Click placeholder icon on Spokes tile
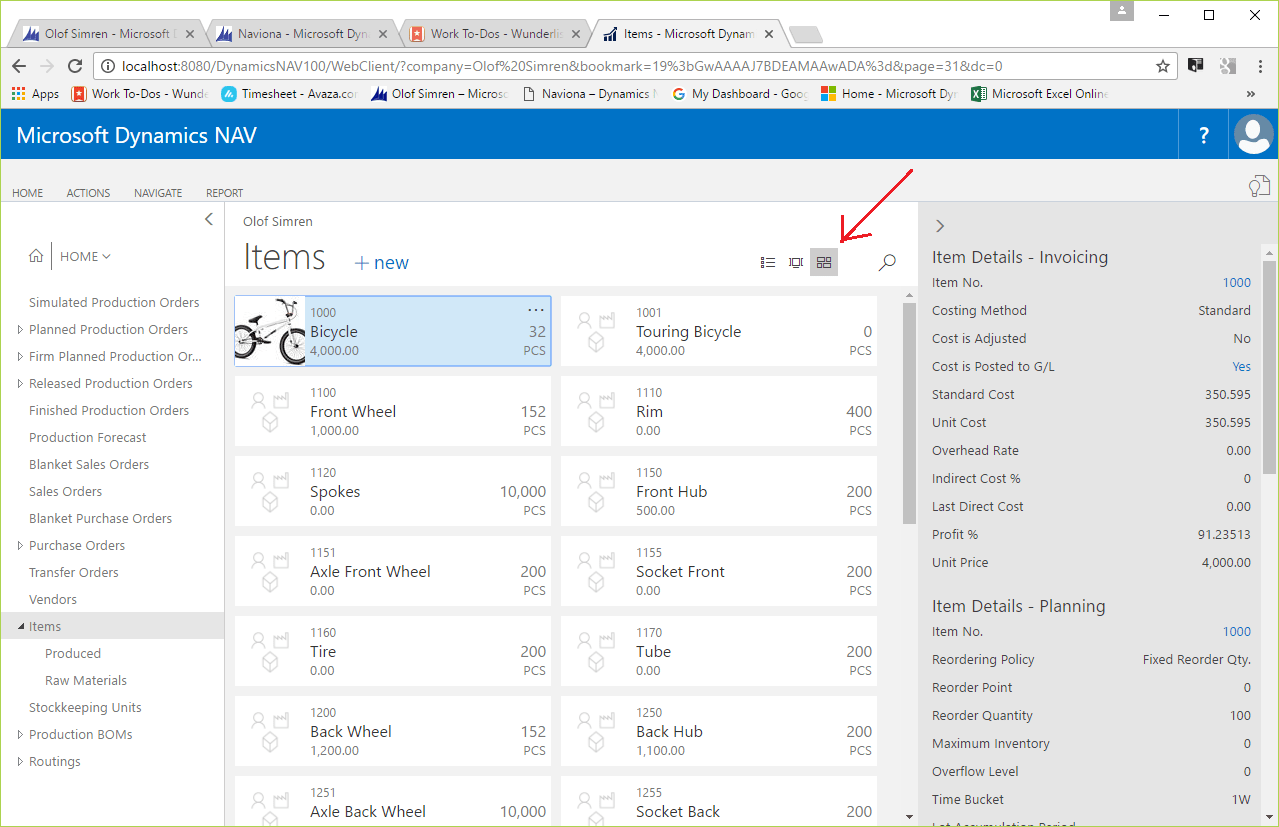The width and height of the screenshot is (1279, 827). coord(269,491)
